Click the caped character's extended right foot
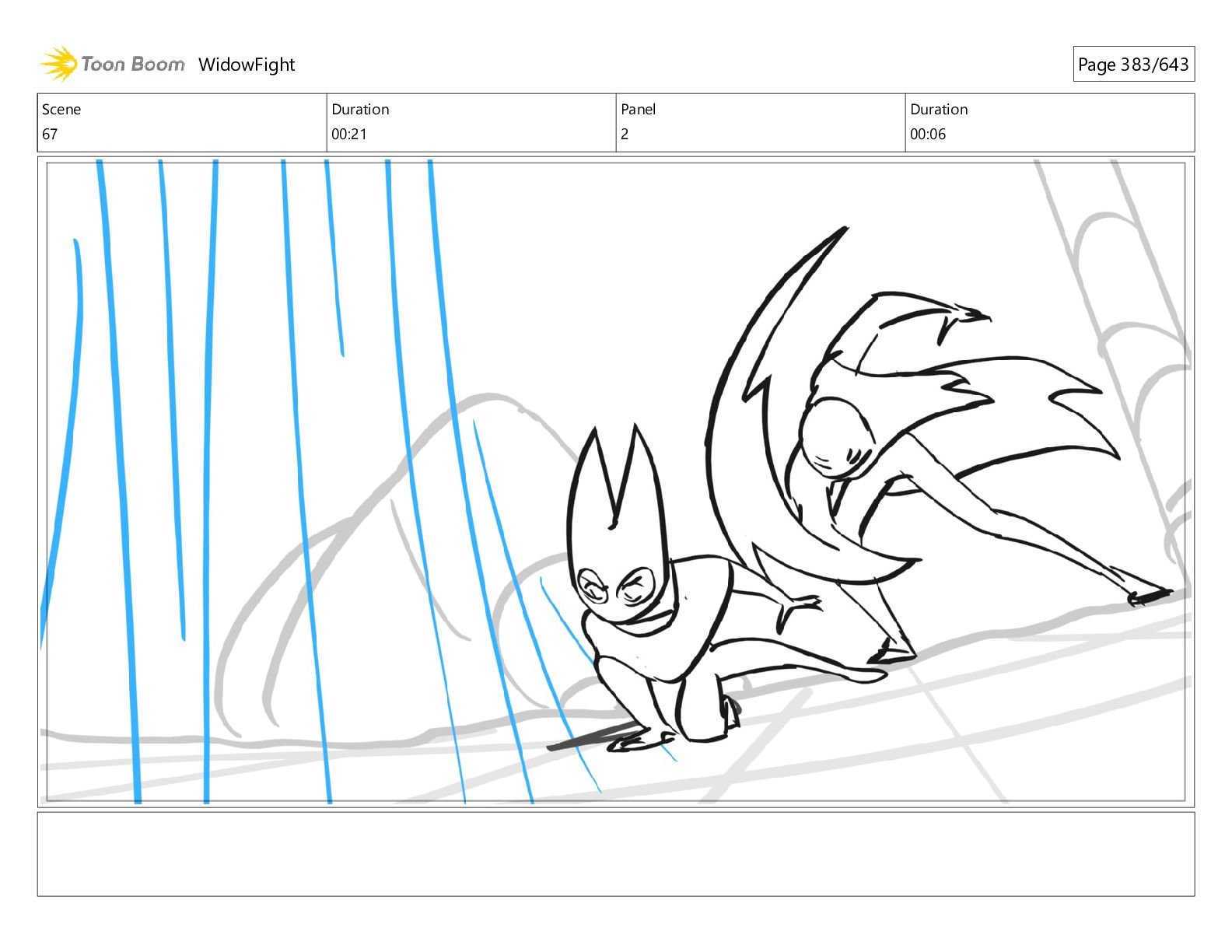Screen dimensions: 1232x952 (x=1150, y=597)
